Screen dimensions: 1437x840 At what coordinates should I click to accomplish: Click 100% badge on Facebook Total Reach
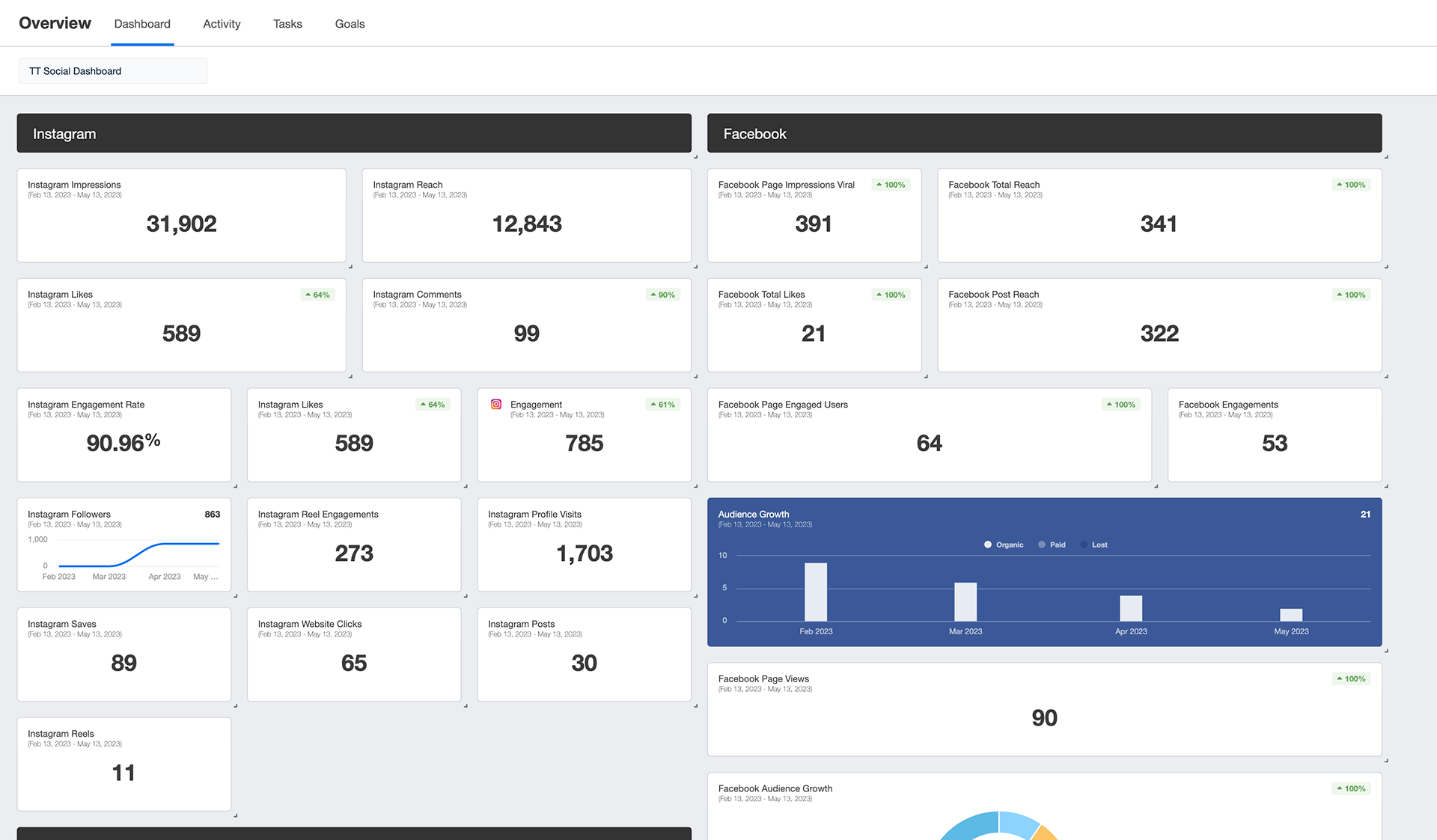point(1351,185)
